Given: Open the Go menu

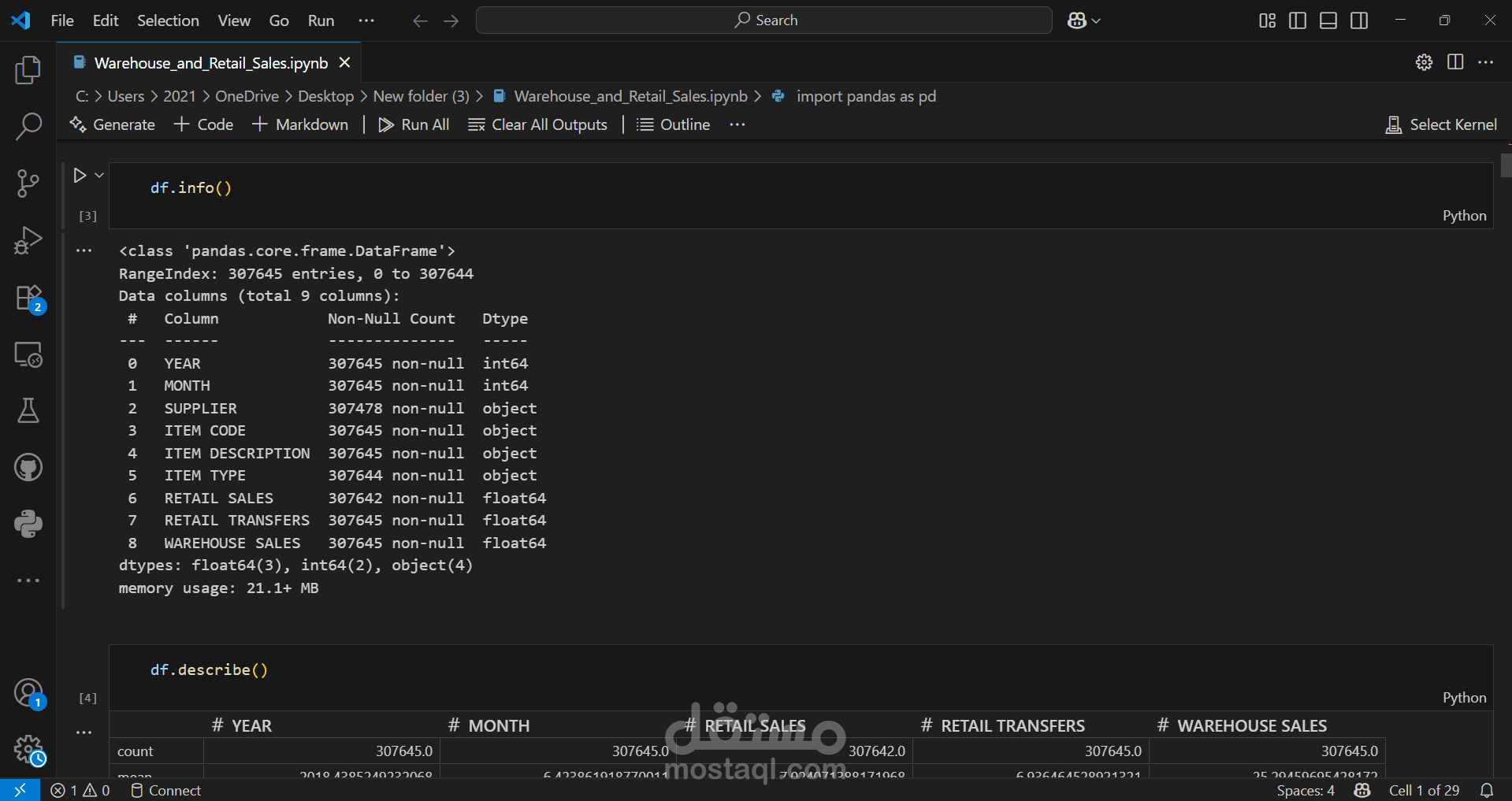Looking at the screenshot, I should 279,20.
